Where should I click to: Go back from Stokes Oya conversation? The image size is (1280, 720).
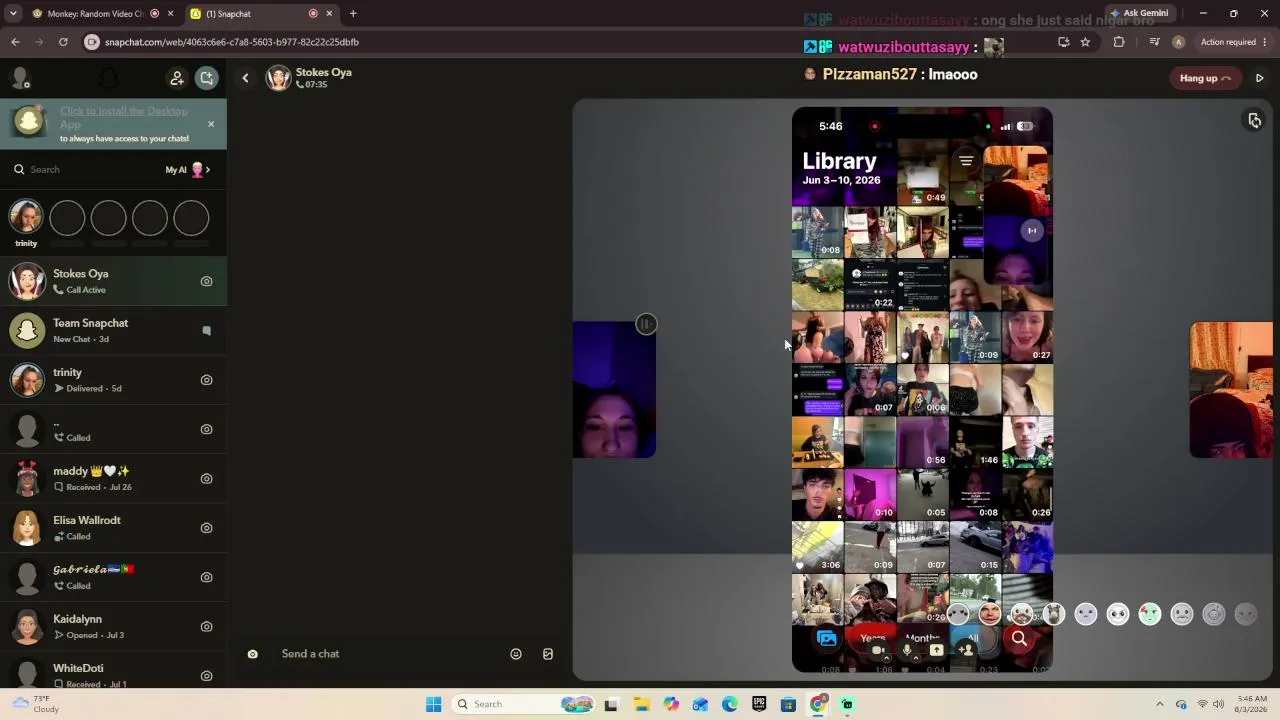click(245, 78)
